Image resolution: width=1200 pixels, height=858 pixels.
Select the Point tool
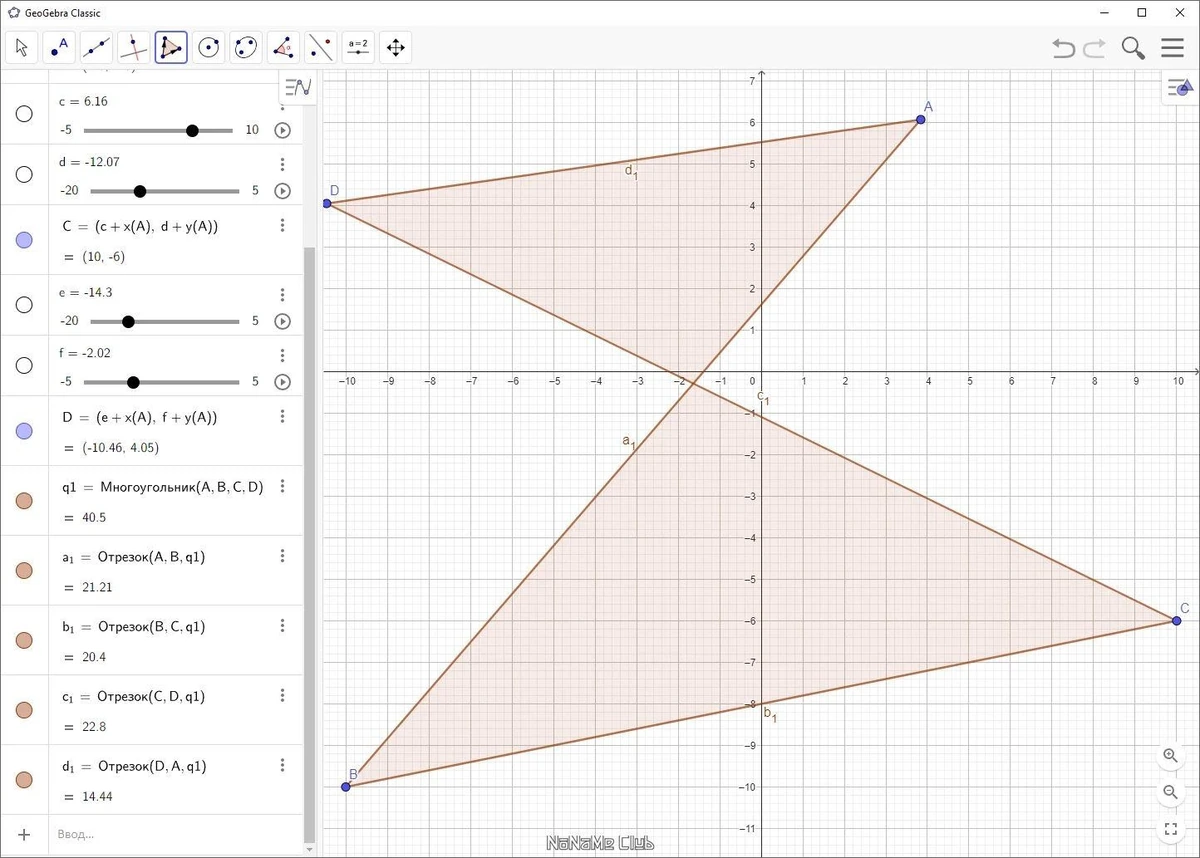tap(59, 47)
